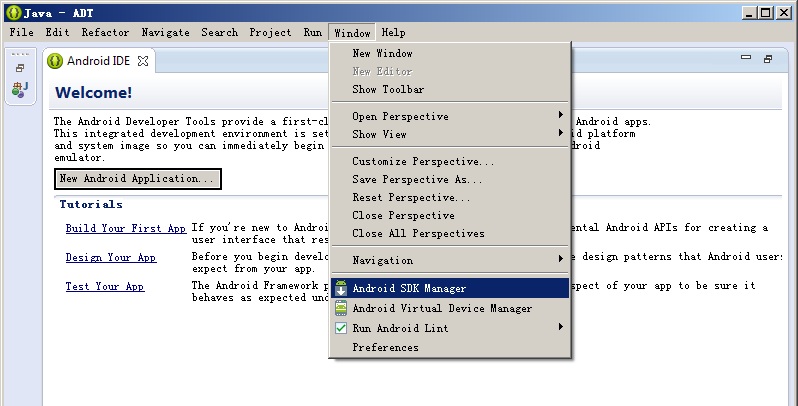
Task: Click the Android Virtual Device Manager icon
Action: coord(340,308)
